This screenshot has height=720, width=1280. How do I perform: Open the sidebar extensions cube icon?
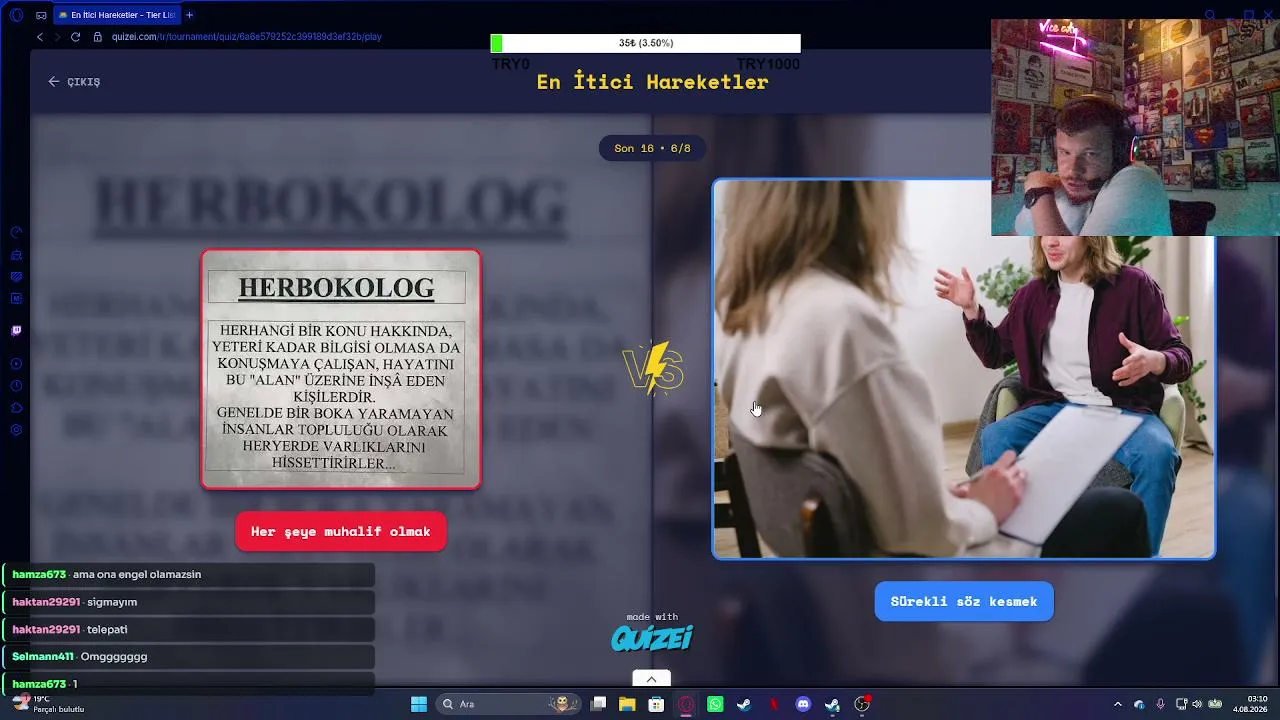point(16,408)
